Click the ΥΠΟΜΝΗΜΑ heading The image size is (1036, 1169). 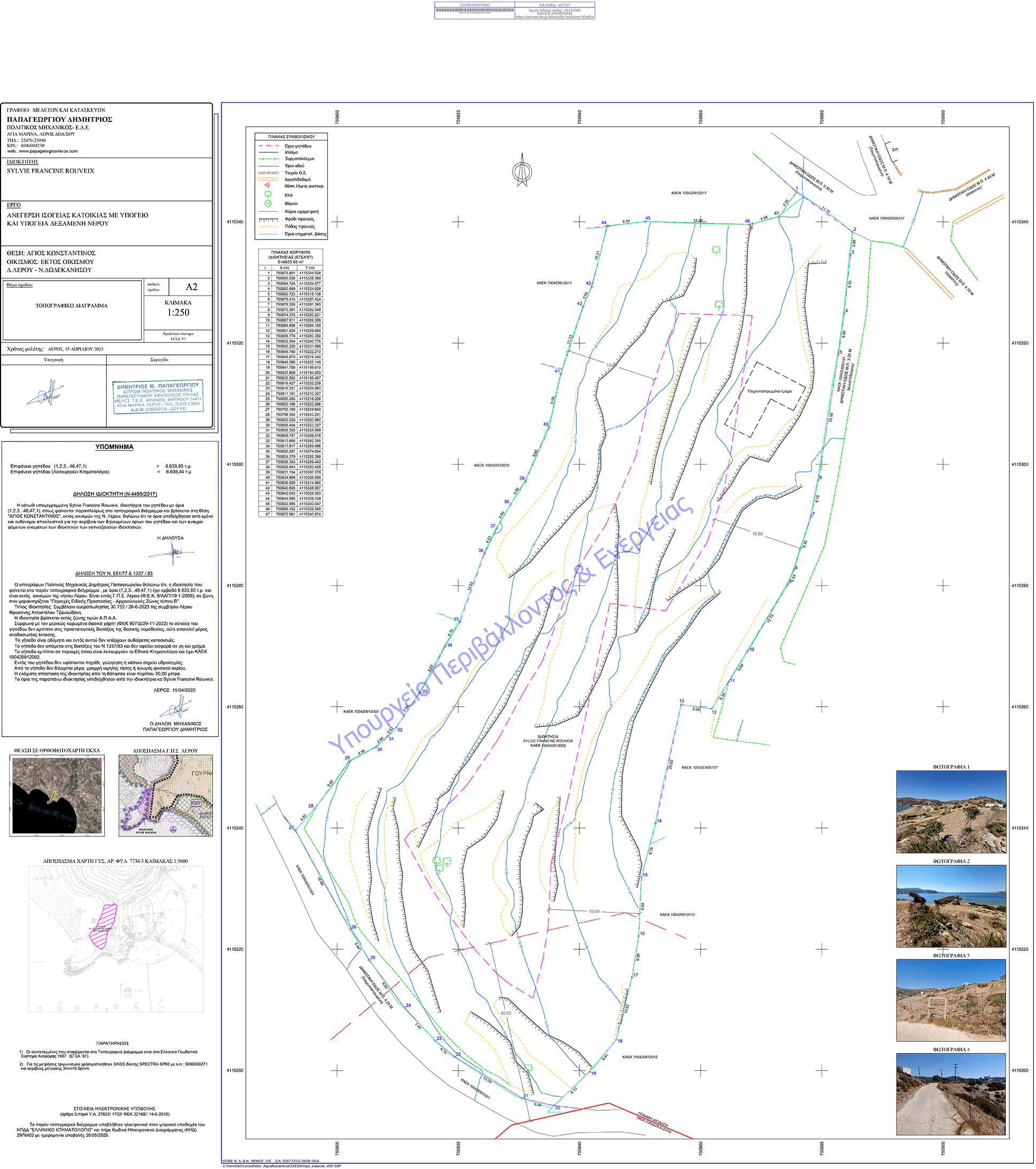tap(114, 447)
